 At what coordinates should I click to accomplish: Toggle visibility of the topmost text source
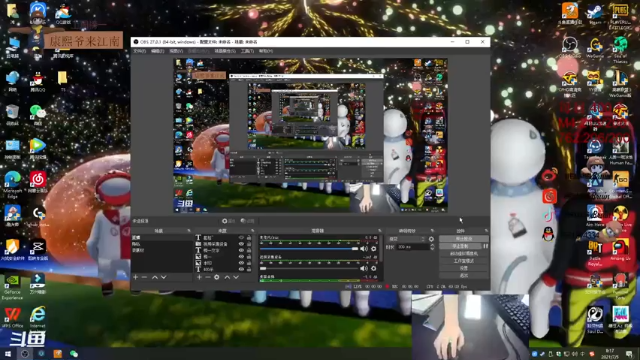point(241,238)
